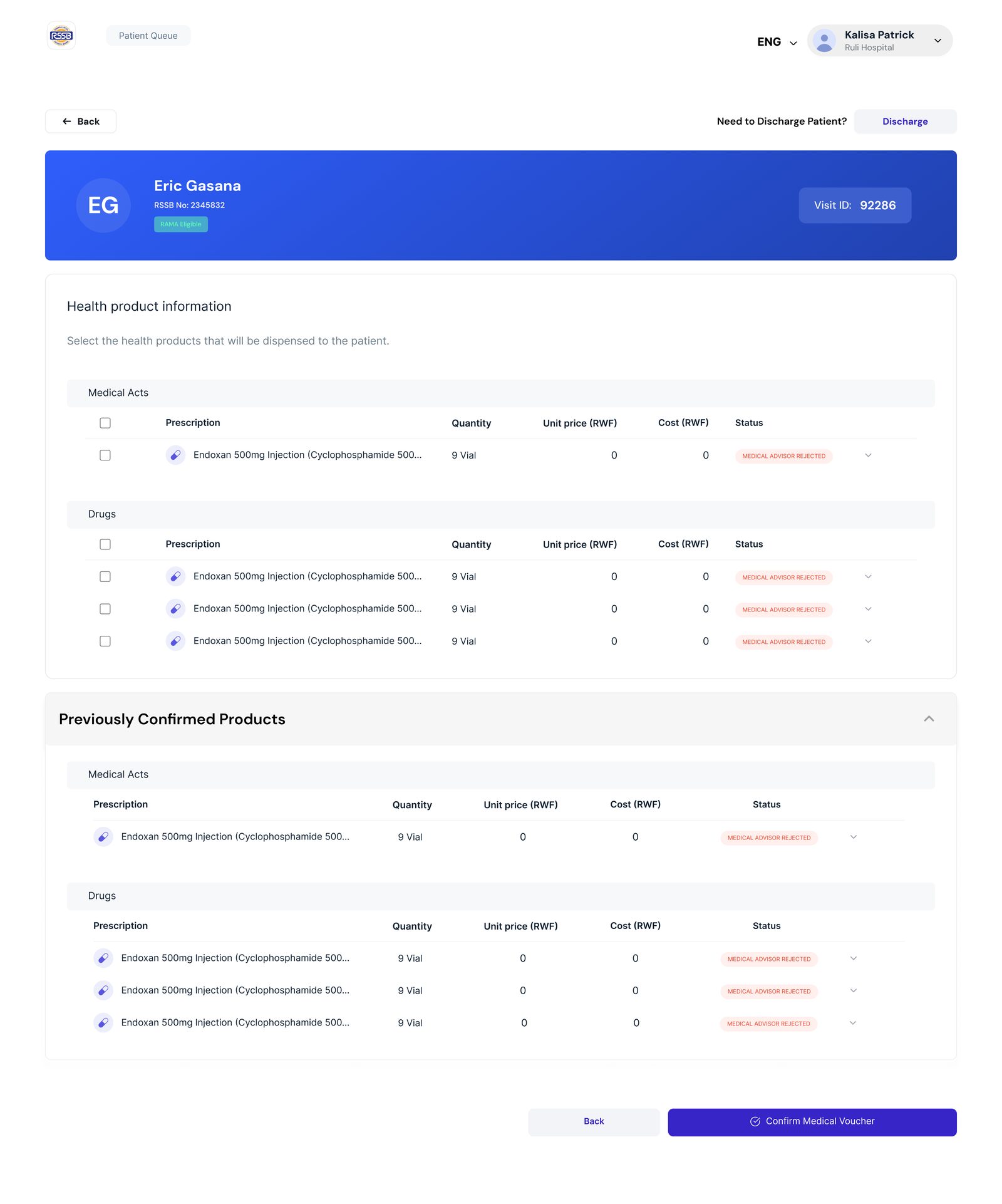The image size is (1002, 1204).
Task: Expand first selectable Drugs row status chevron
Action: pyautogui.click(x=868, y=577)
